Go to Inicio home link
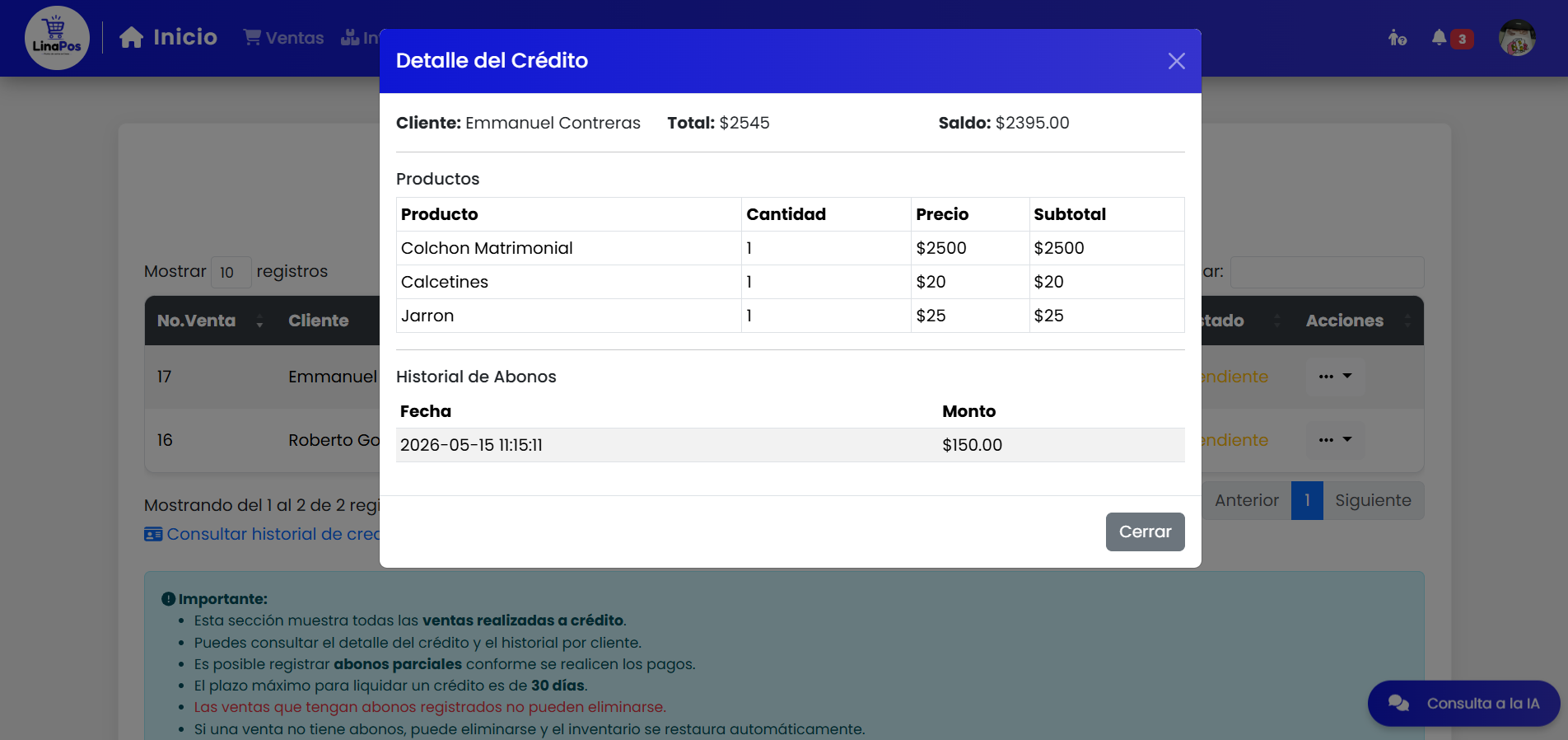Screen dimensions: 1568x740 (x=169, y=37)
